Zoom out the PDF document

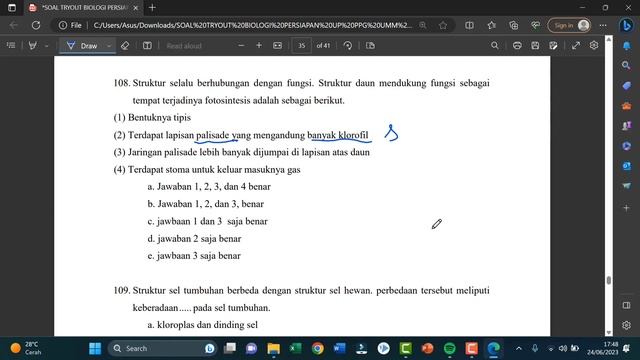(x=241, y=45)
